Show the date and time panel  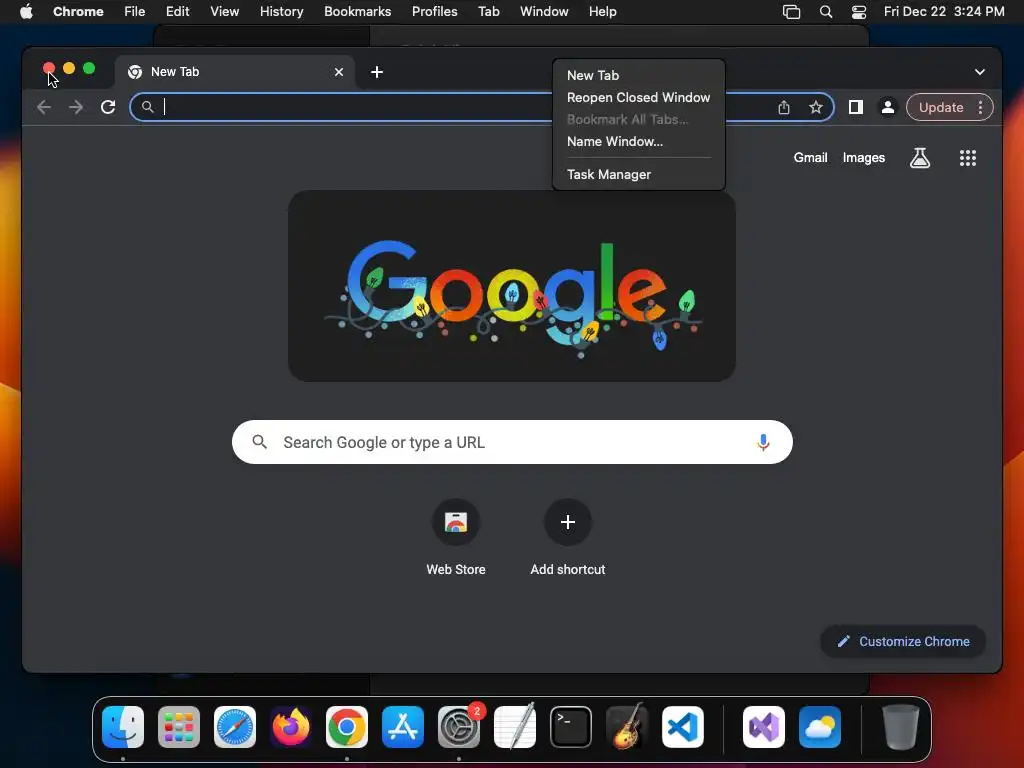point(944,12)
